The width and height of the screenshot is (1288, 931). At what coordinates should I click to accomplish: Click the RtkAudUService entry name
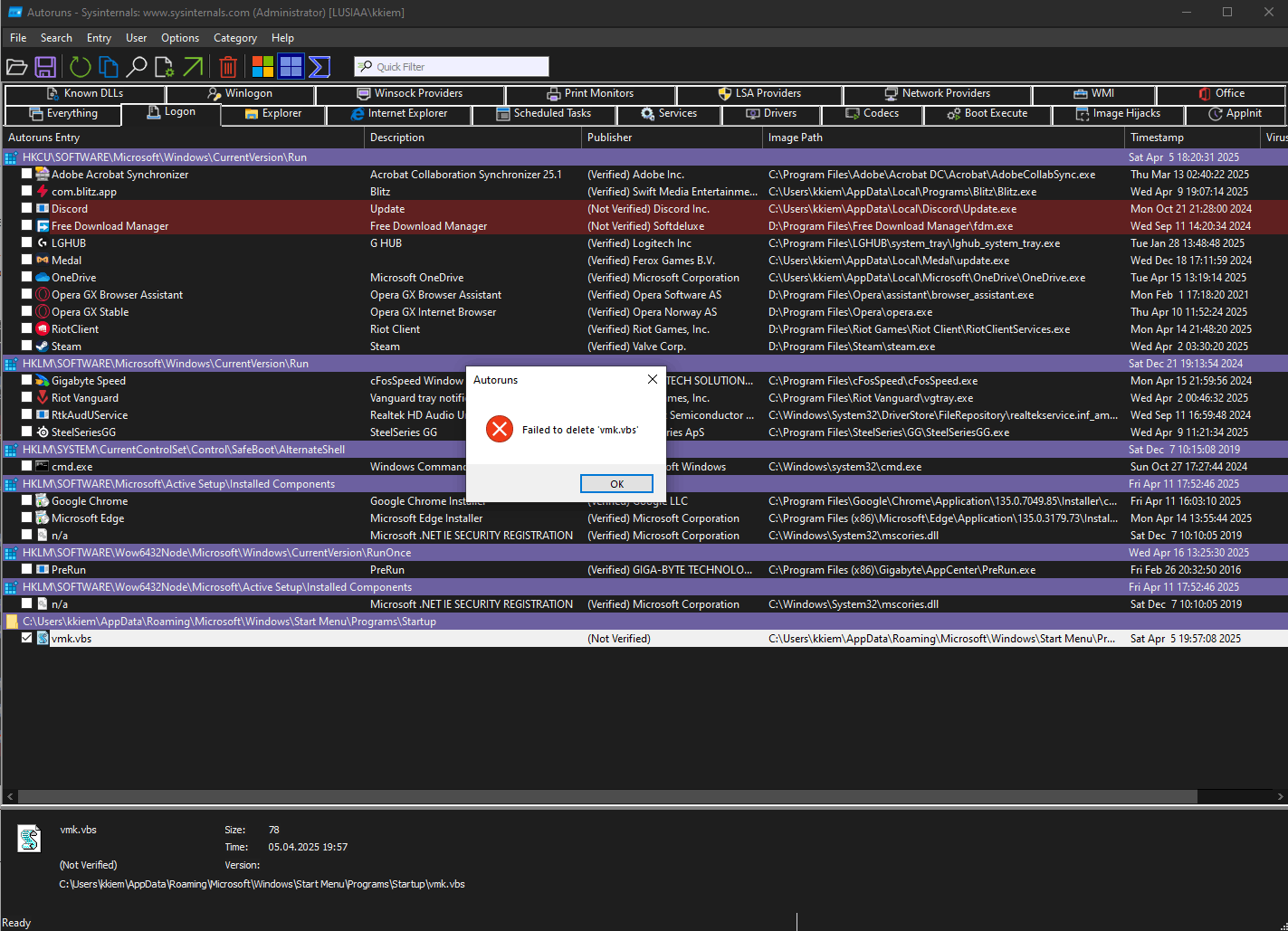90,415
